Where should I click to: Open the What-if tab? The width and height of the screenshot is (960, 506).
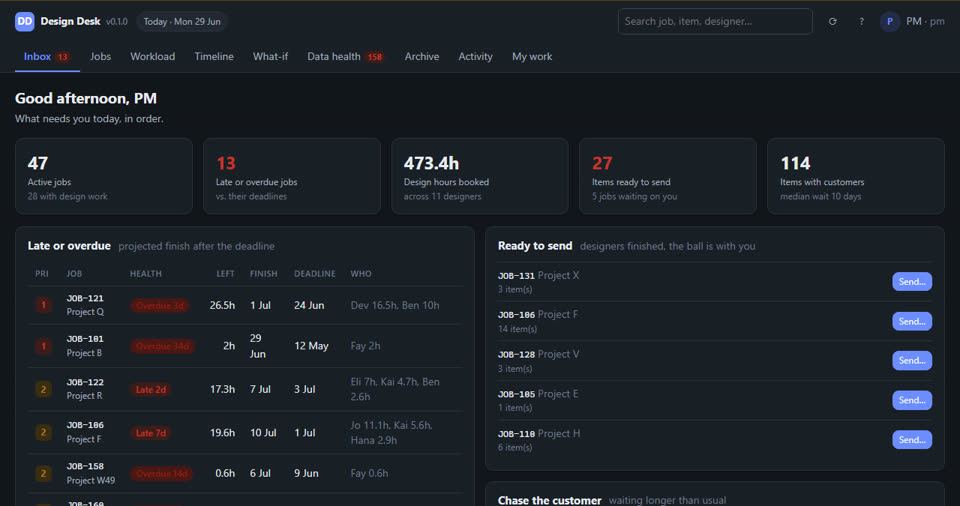pos(270,56)
